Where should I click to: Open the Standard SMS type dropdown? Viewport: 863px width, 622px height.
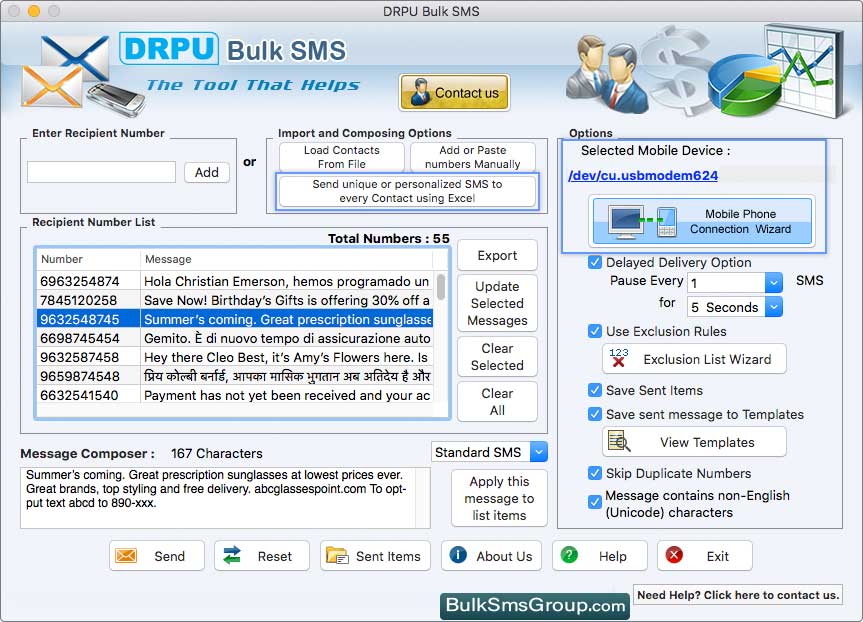click(539, 452)
